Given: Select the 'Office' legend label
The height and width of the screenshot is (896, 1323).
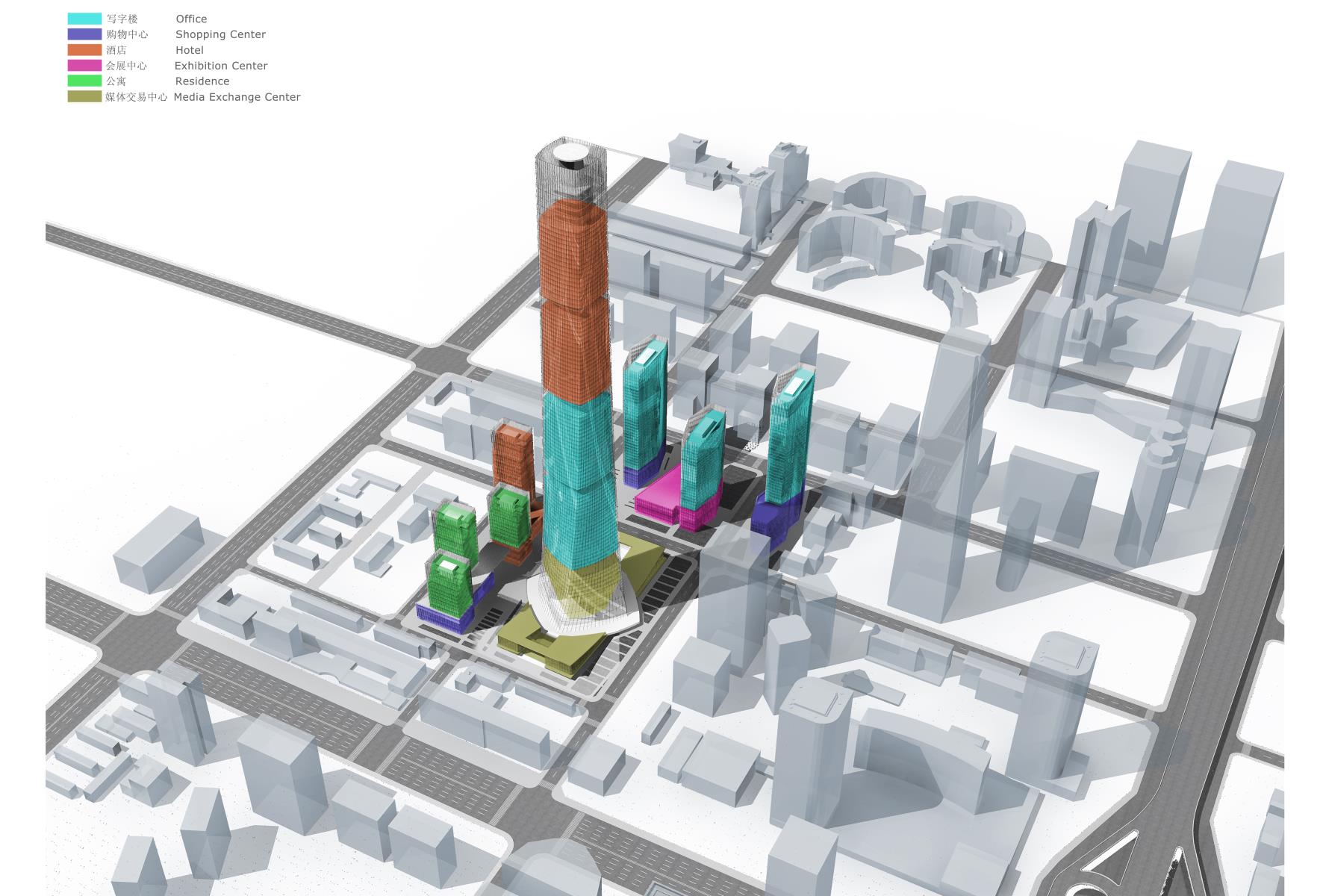Looking at the screenshot, I should [x=191, y=19].
